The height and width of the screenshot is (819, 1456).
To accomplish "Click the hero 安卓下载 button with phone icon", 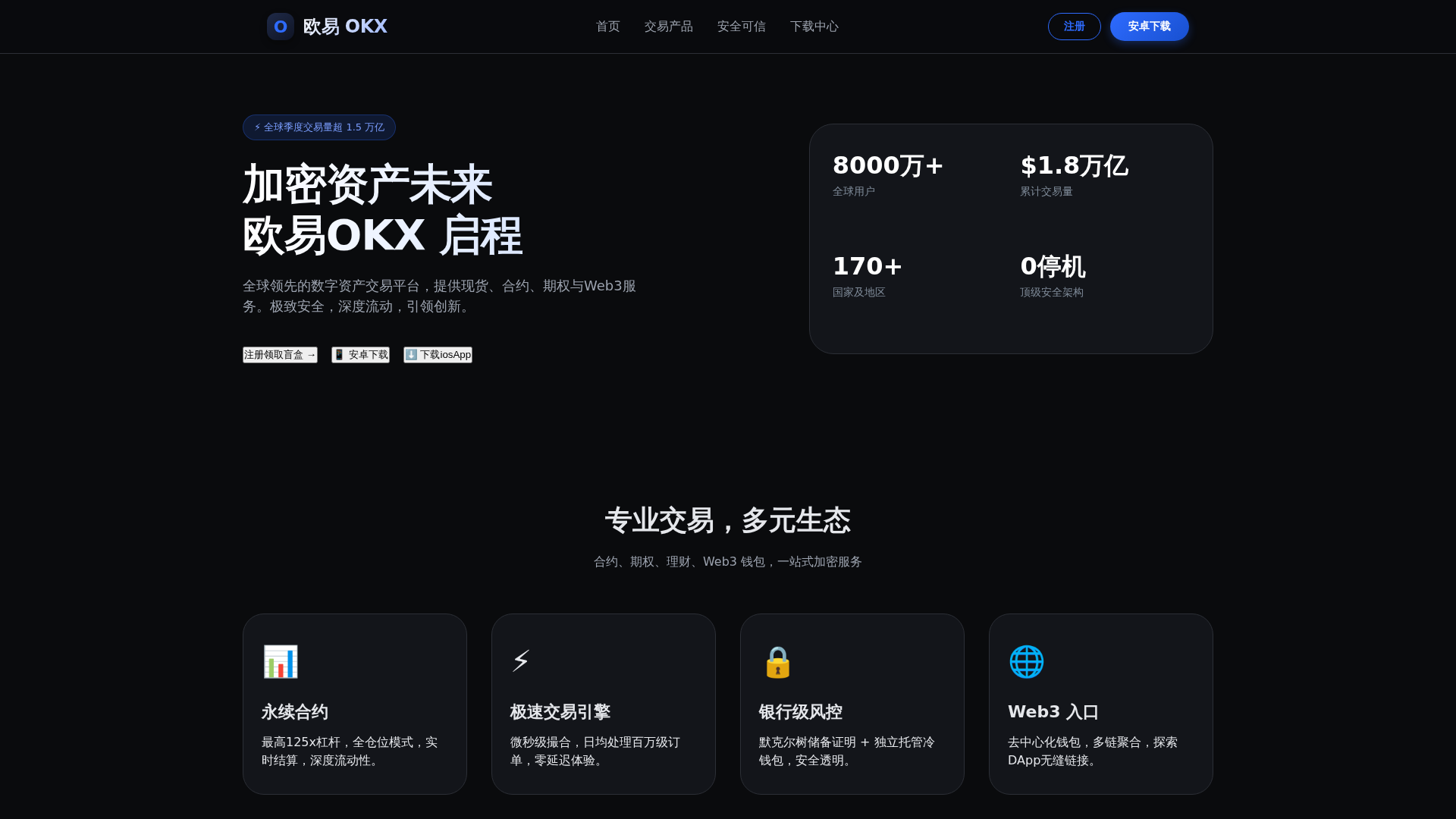I will click(x=360, y=355).
